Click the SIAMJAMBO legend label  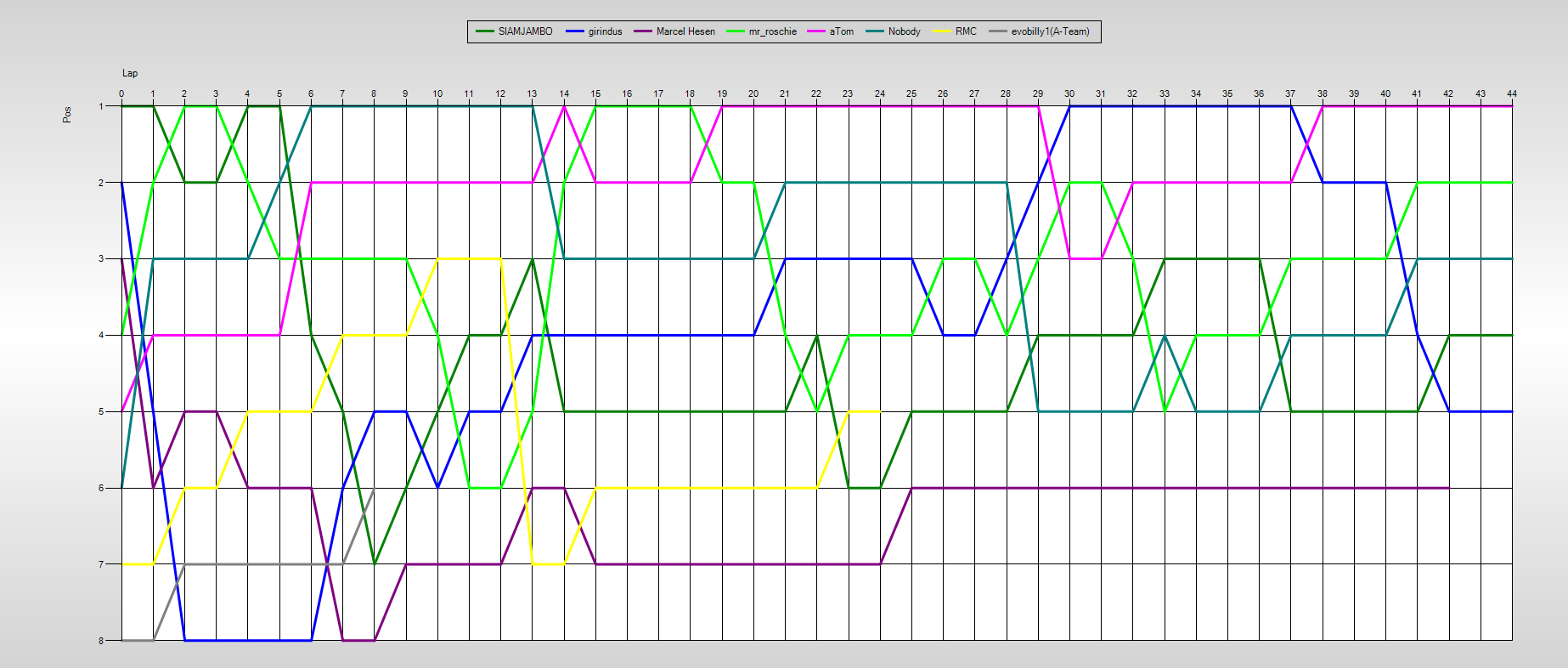pos(525,31)
